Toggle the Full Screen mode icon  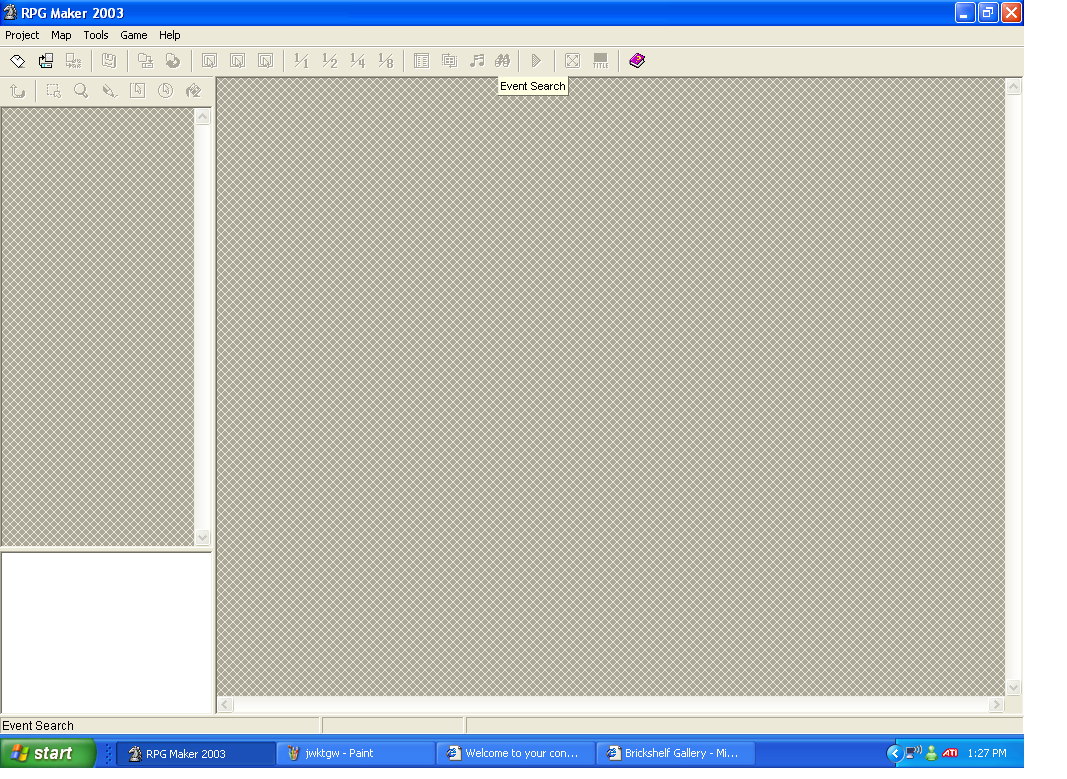click(x=572, y=61)
